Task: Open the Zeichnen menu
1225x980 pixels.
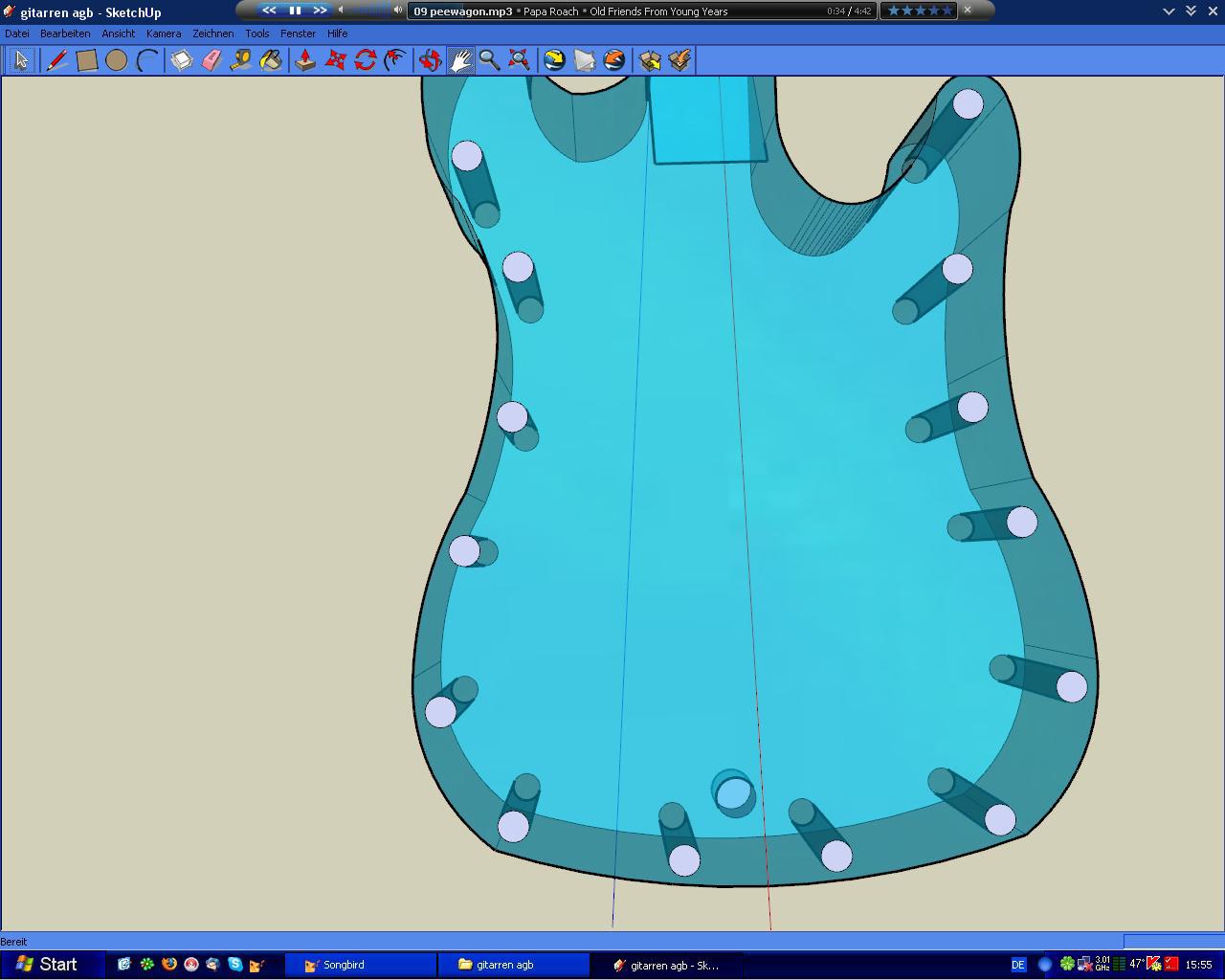Action: click(x=212, y=33)
